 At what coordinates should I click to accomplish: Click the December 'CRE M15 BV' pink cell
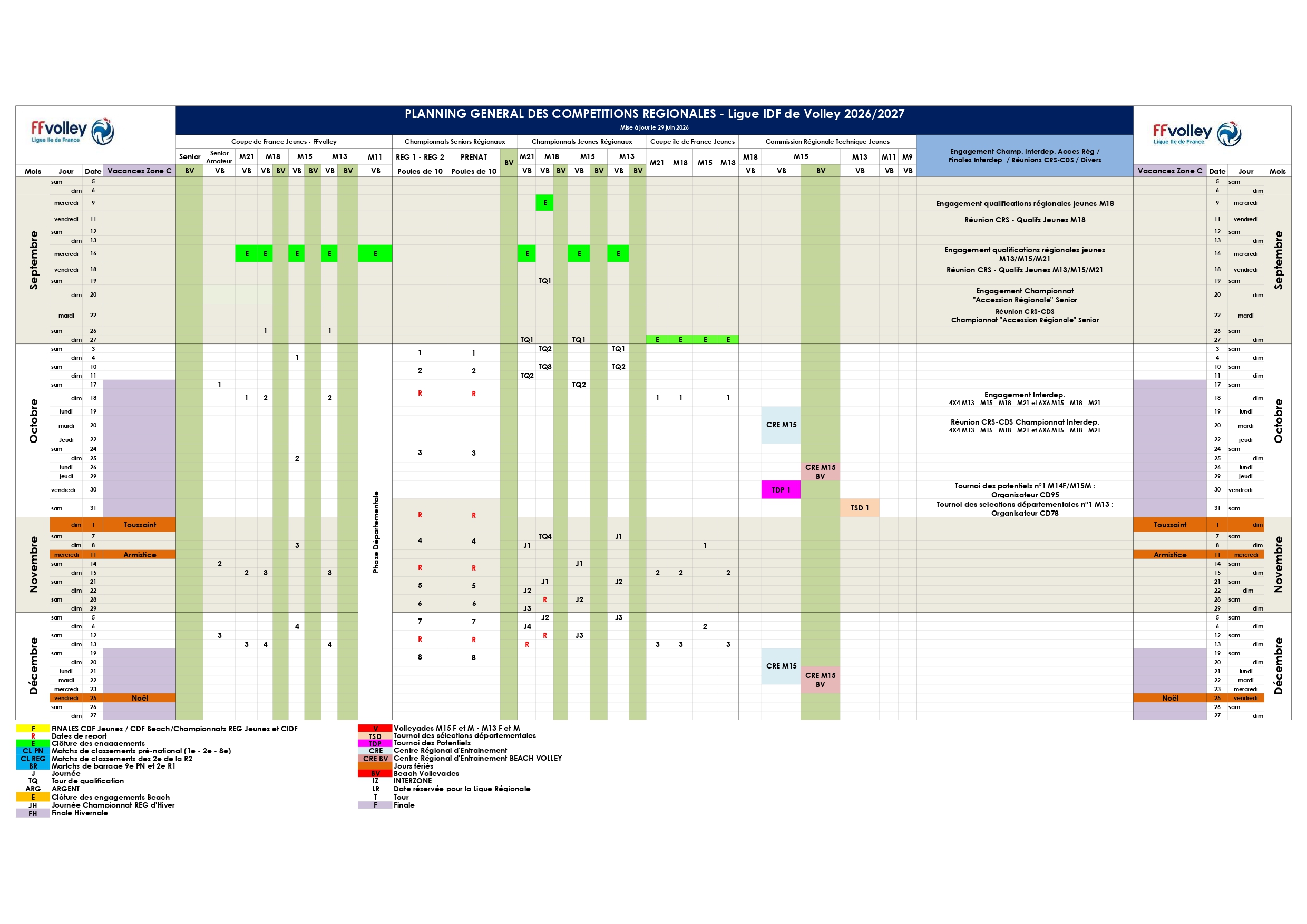(x=820, y=680)
